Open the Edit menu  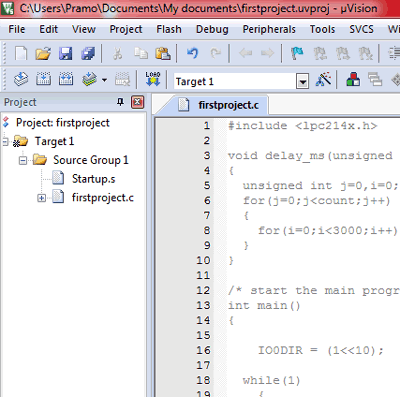coord(48,29)
